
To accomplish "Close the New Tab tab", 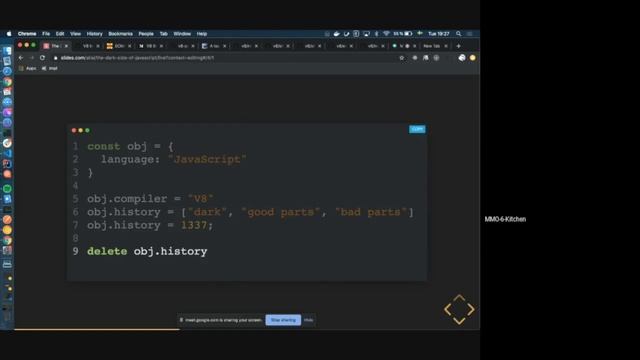I will pos(446,46).
